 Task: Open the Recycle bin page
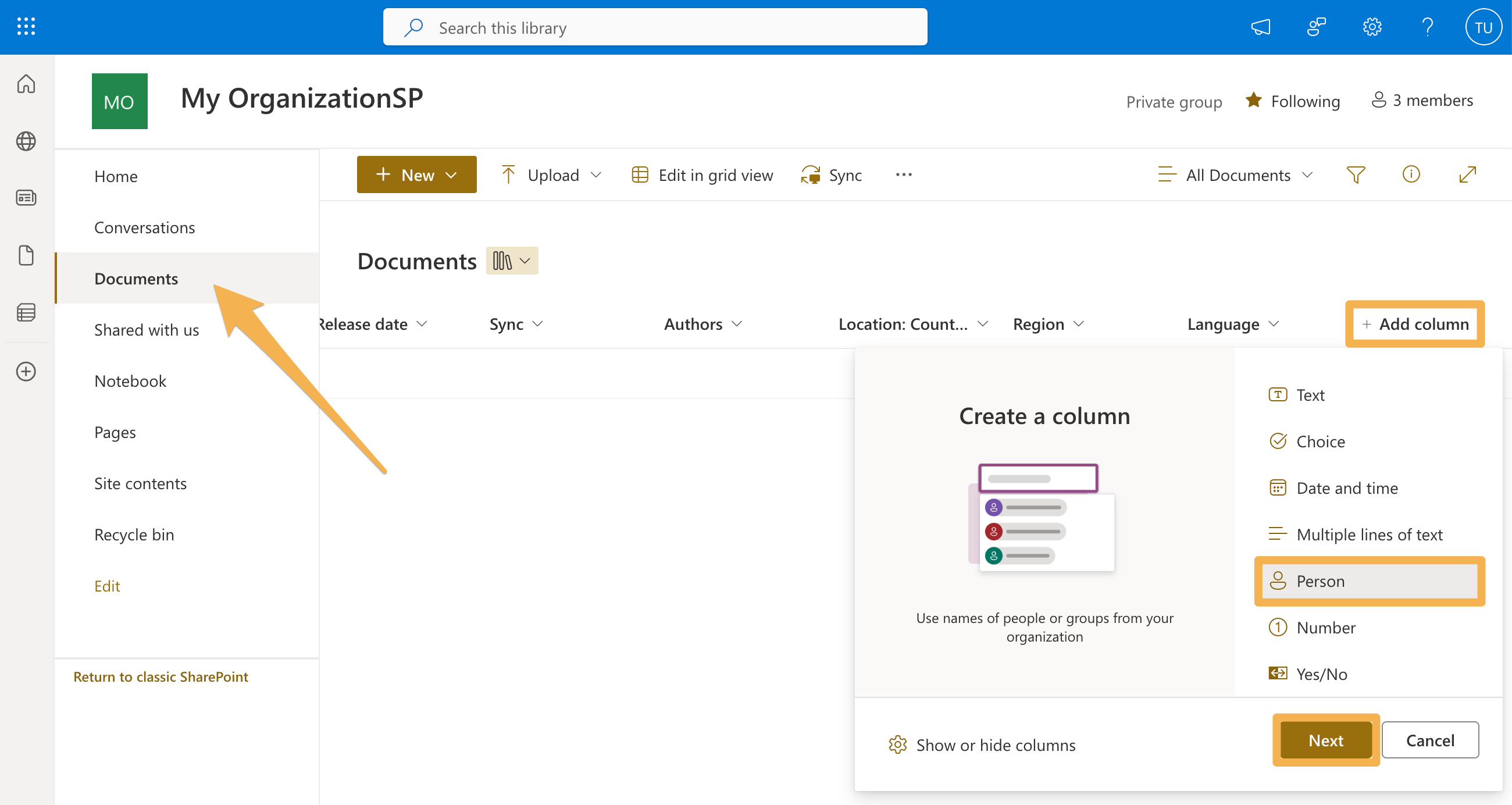tap(134, 535)
